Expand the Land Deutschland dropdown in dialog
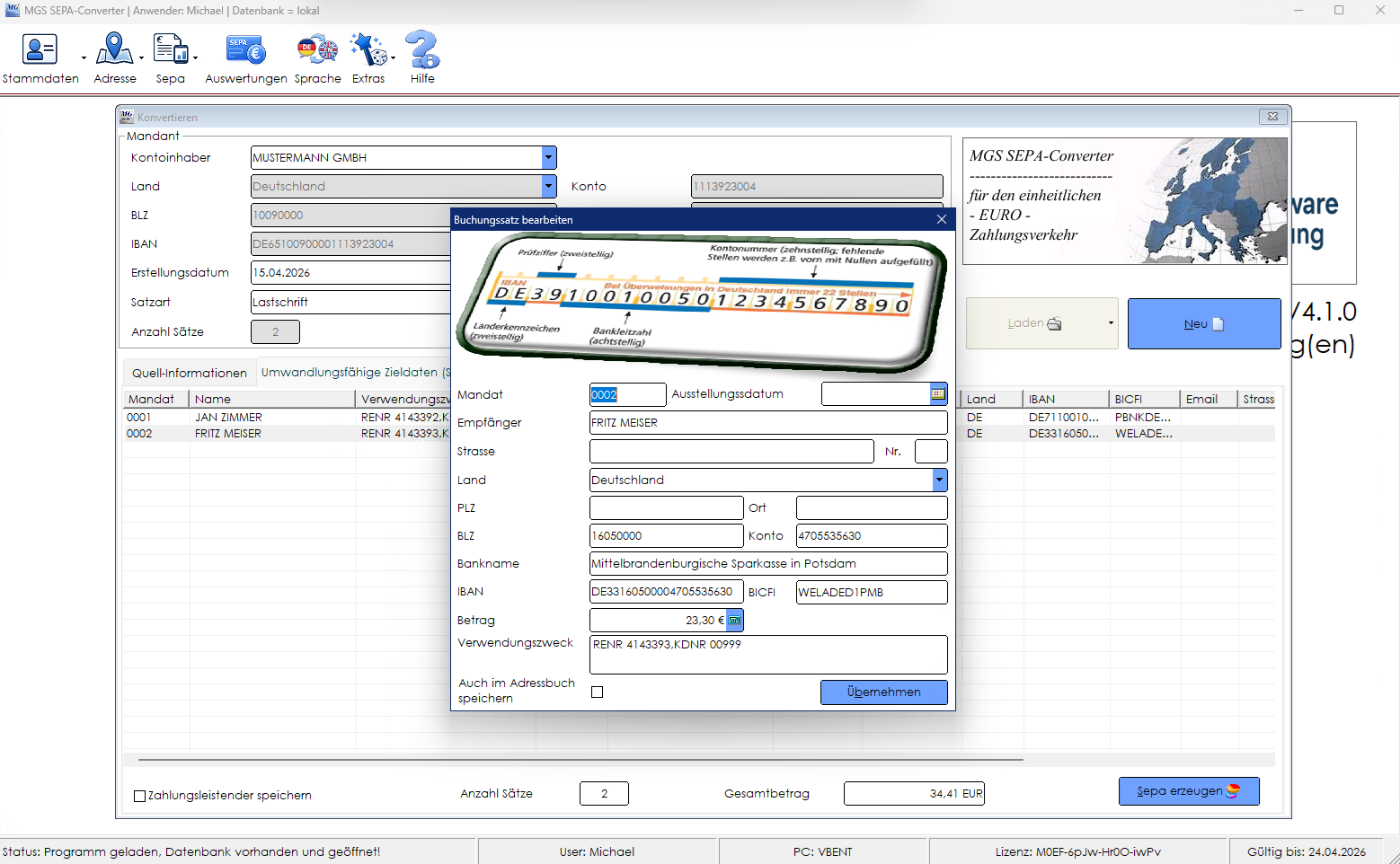This screenshot has width=1400, height=864. [939, 480]
